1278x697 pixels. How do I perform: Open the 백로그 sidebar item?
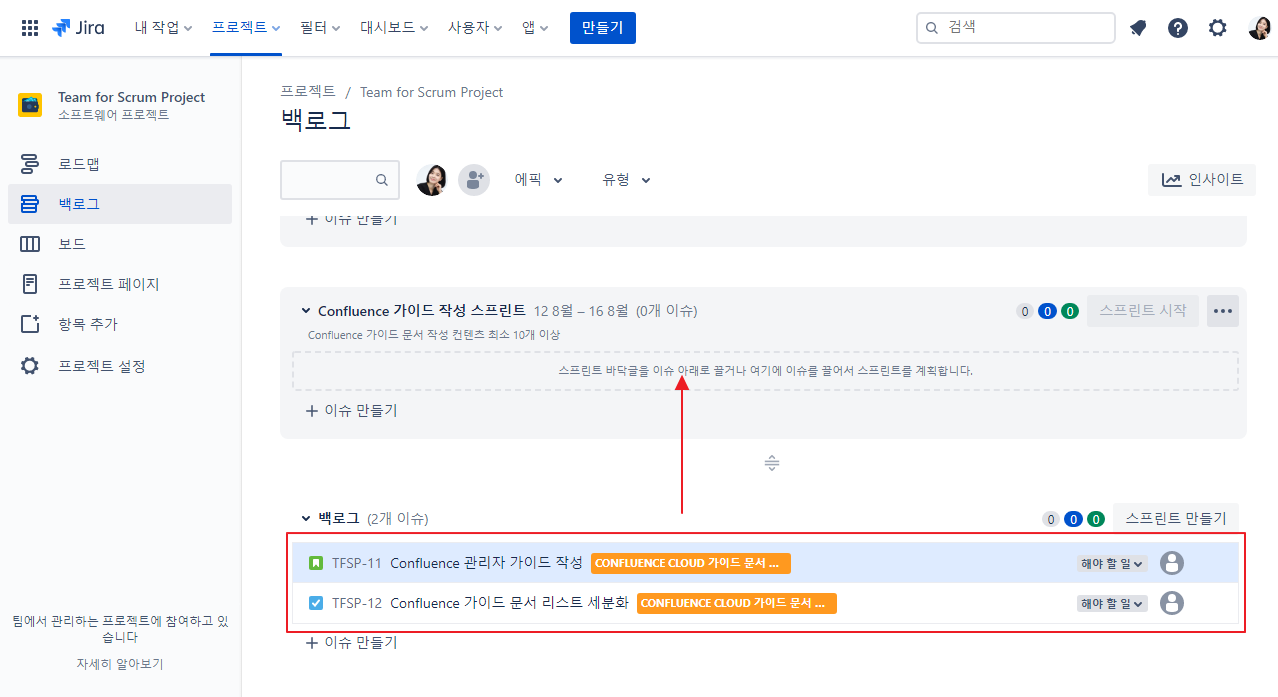pyautogui.click(x=120, y=204)
